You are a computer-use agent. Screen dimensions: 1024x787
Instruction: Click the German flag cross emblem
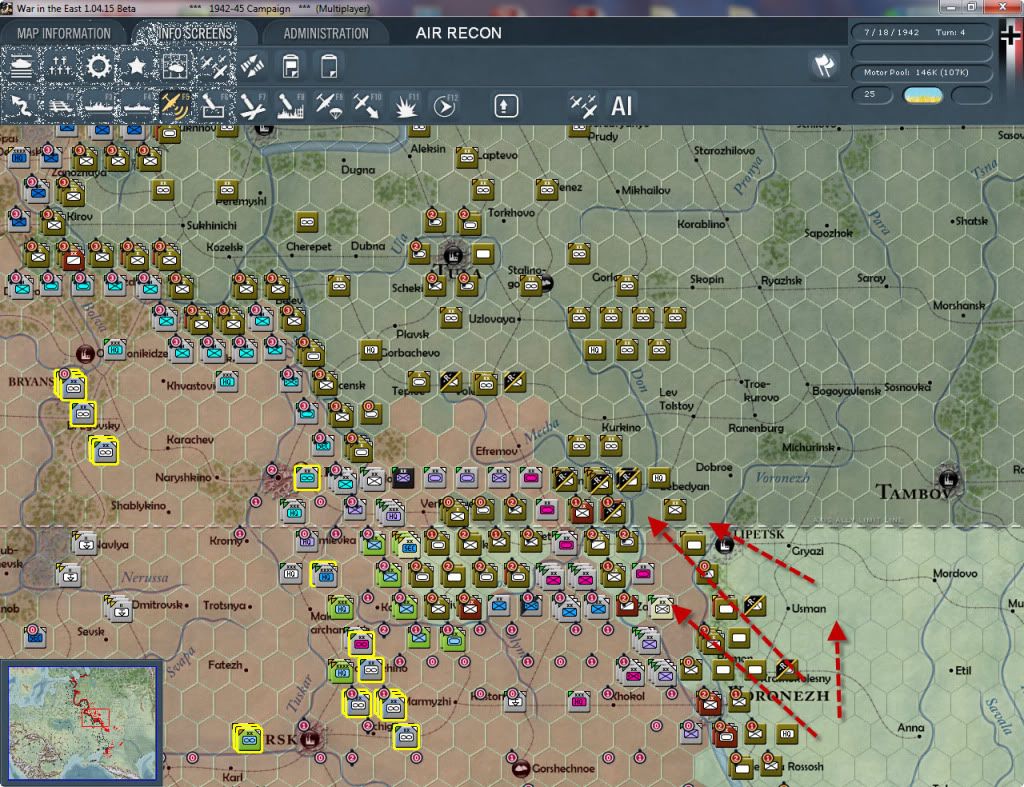click(x=1011, y=35)
